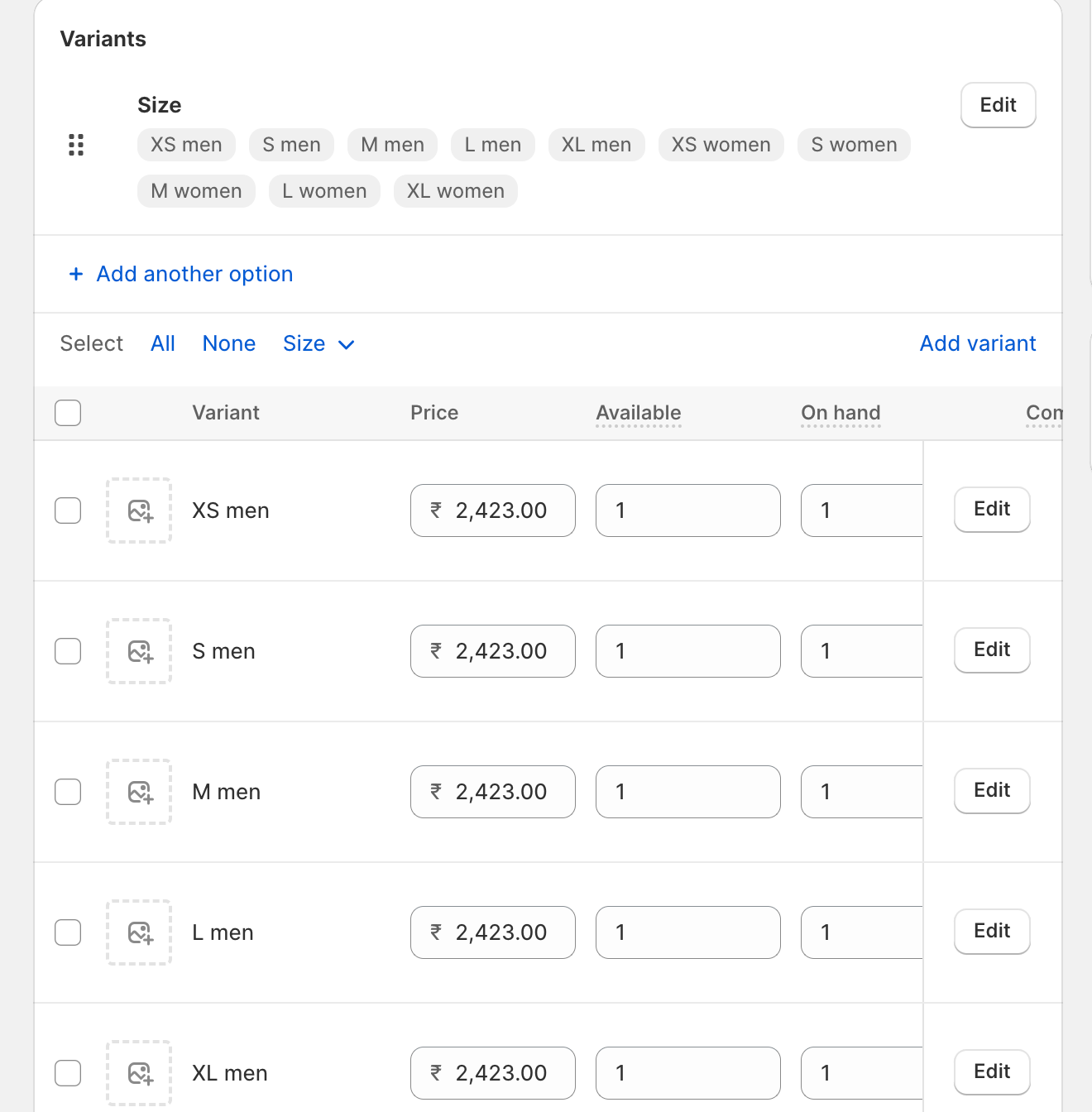Edit the XL men variant row

(x=992, y=1071)
